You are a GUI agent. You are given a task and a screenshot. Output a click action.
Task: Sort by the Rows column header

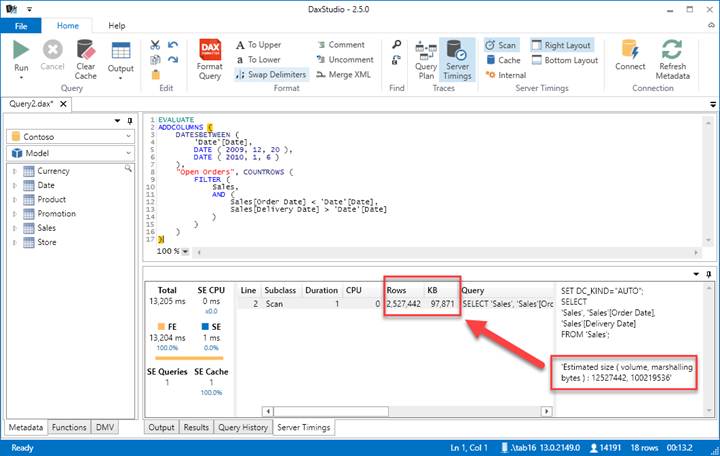pyautogui.click(x=396, y=291)
